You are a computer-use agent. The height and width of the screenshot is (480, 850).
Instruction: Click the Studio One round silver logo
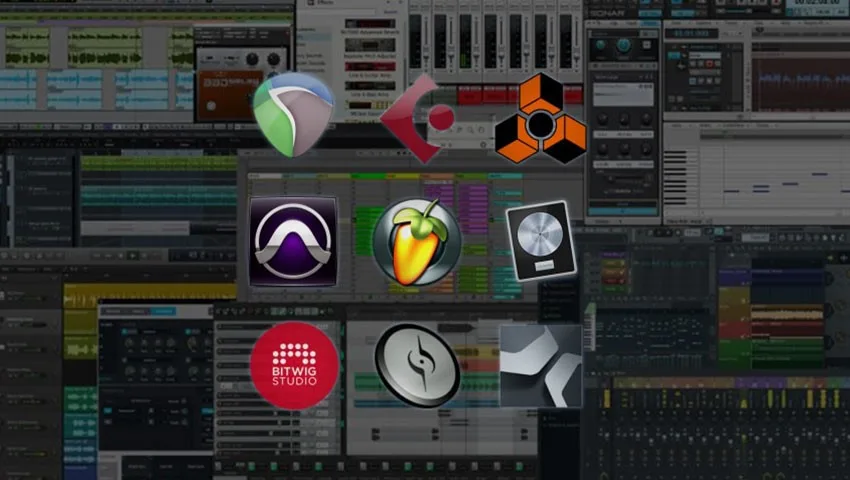click(417, 366)
